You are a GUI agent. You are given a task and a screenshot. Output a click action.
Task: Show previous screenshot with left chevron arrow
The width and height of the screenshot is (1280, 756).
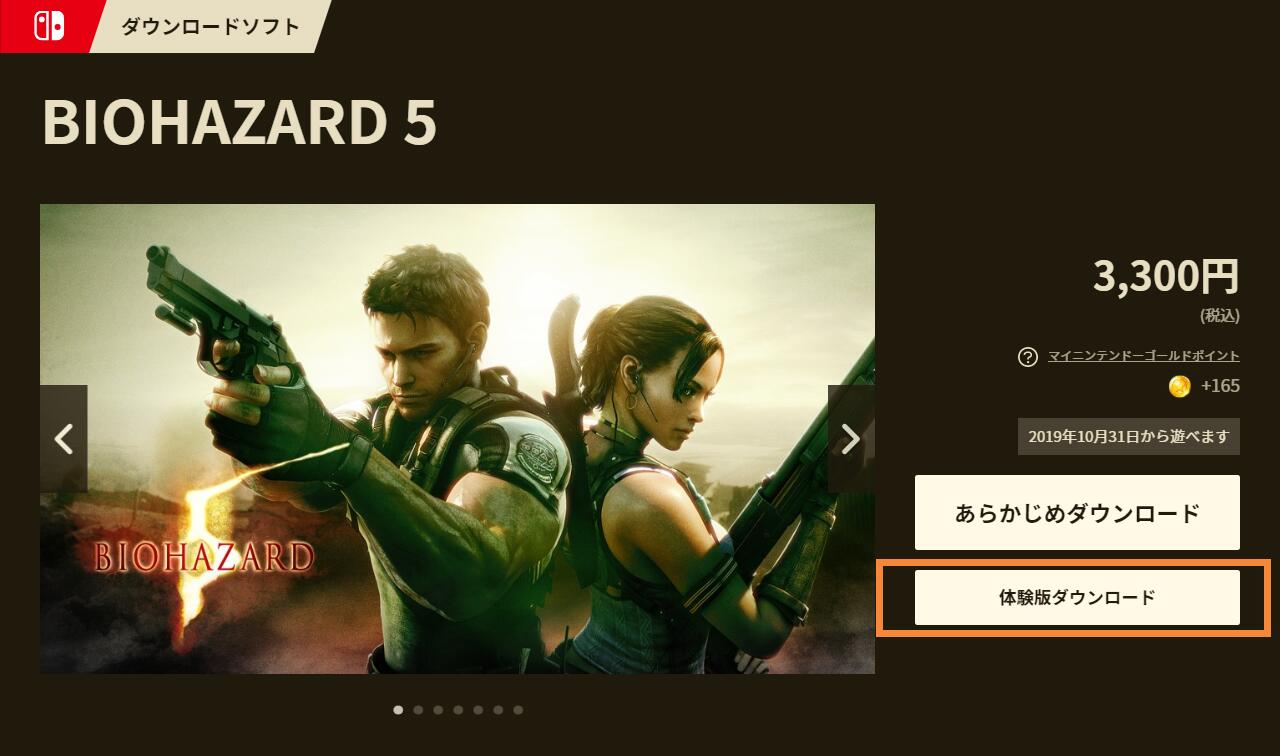pos(64,438)
